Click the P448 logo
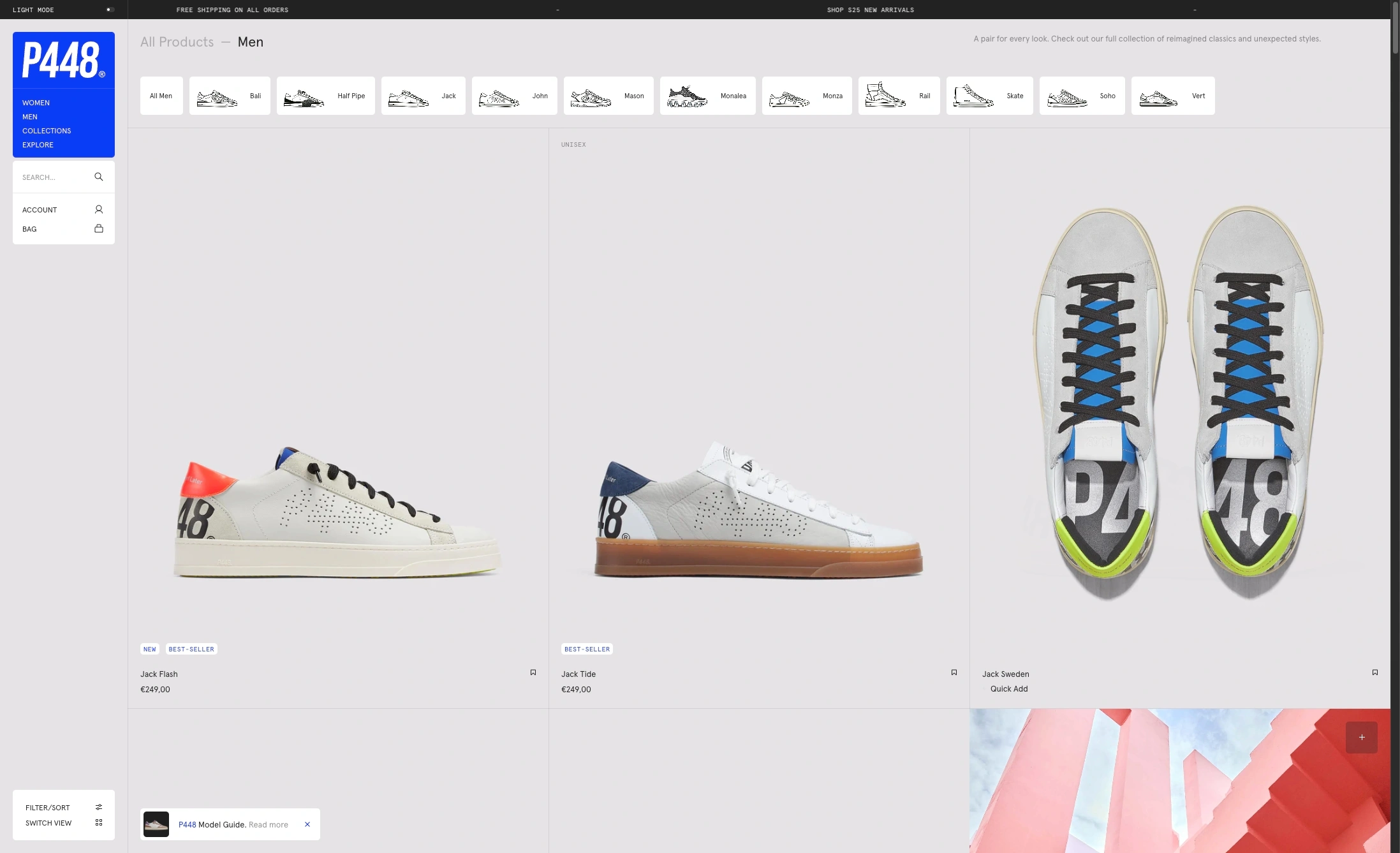This screenshot has width=1400, height=853. (64, 60)
